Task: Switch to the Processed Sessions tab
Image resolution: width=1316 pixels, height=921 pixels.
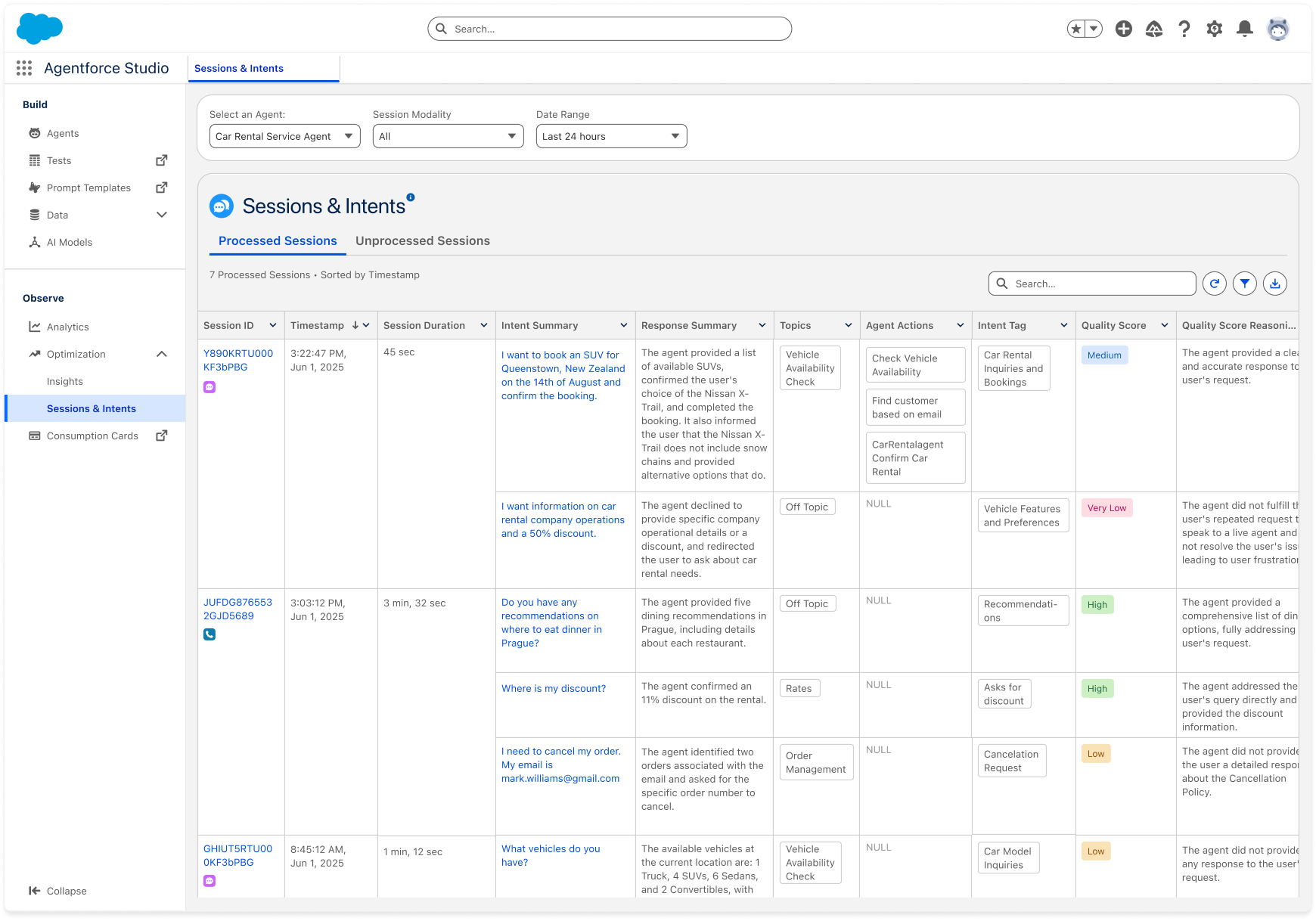Action: pos(278,240)
